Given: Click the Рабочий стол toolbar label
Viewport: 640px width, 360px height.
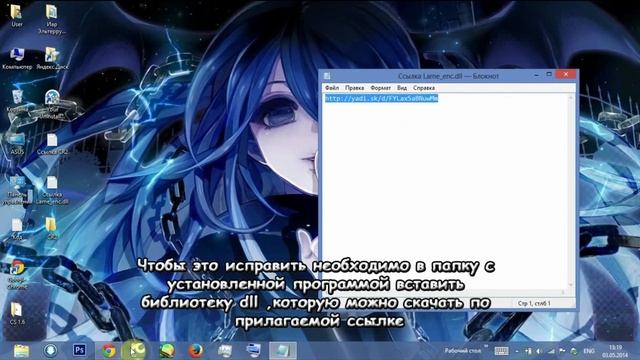Looking at the screenshot, I should pyautogui.click(x=463, y=351).
